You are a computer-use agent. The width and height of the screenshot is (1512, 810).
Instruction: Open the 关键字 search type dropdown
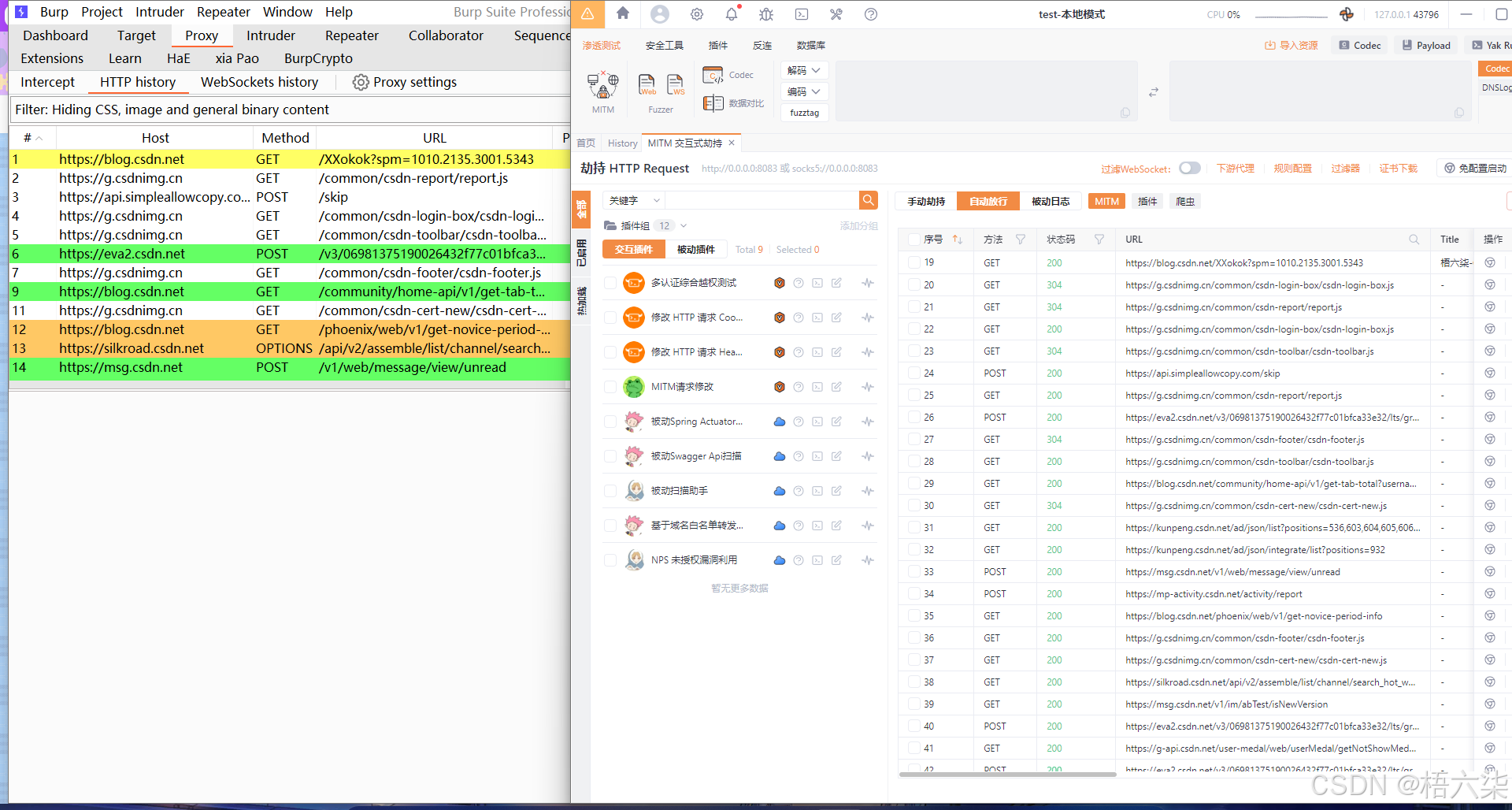point(634,200)
